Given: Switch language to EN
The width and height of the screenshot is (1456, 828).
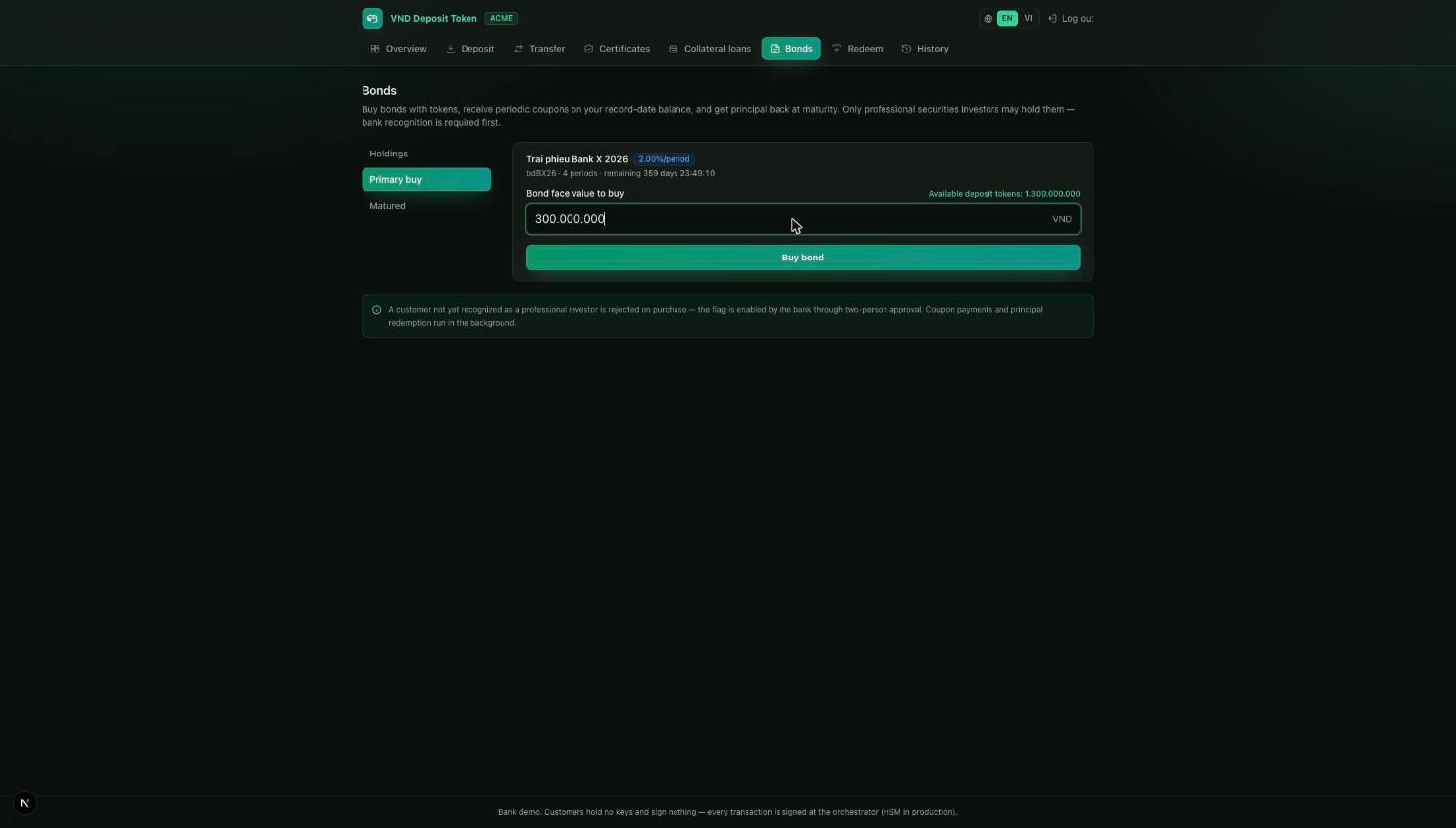Looking at the screenshot, I should 1007,18.
